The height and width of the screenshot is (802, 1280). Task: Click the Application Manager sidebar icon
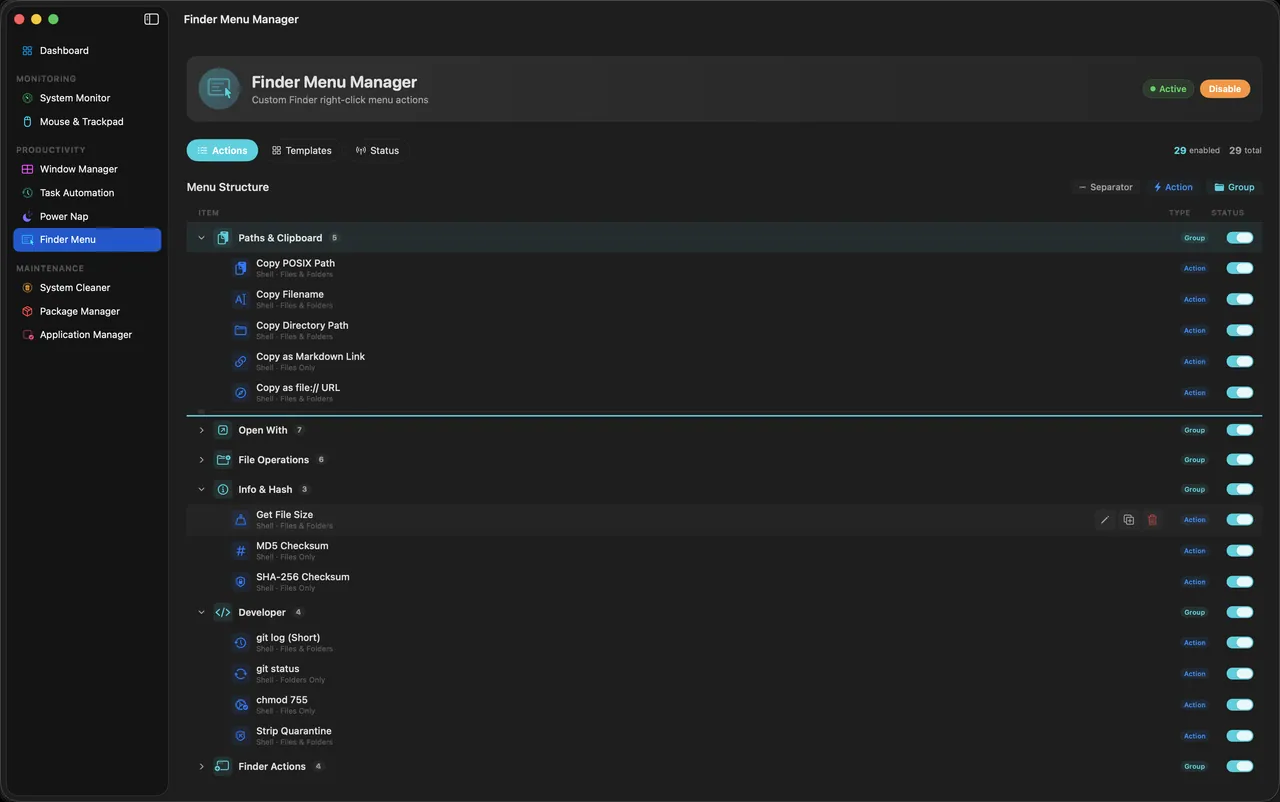[x=27, y=335]
